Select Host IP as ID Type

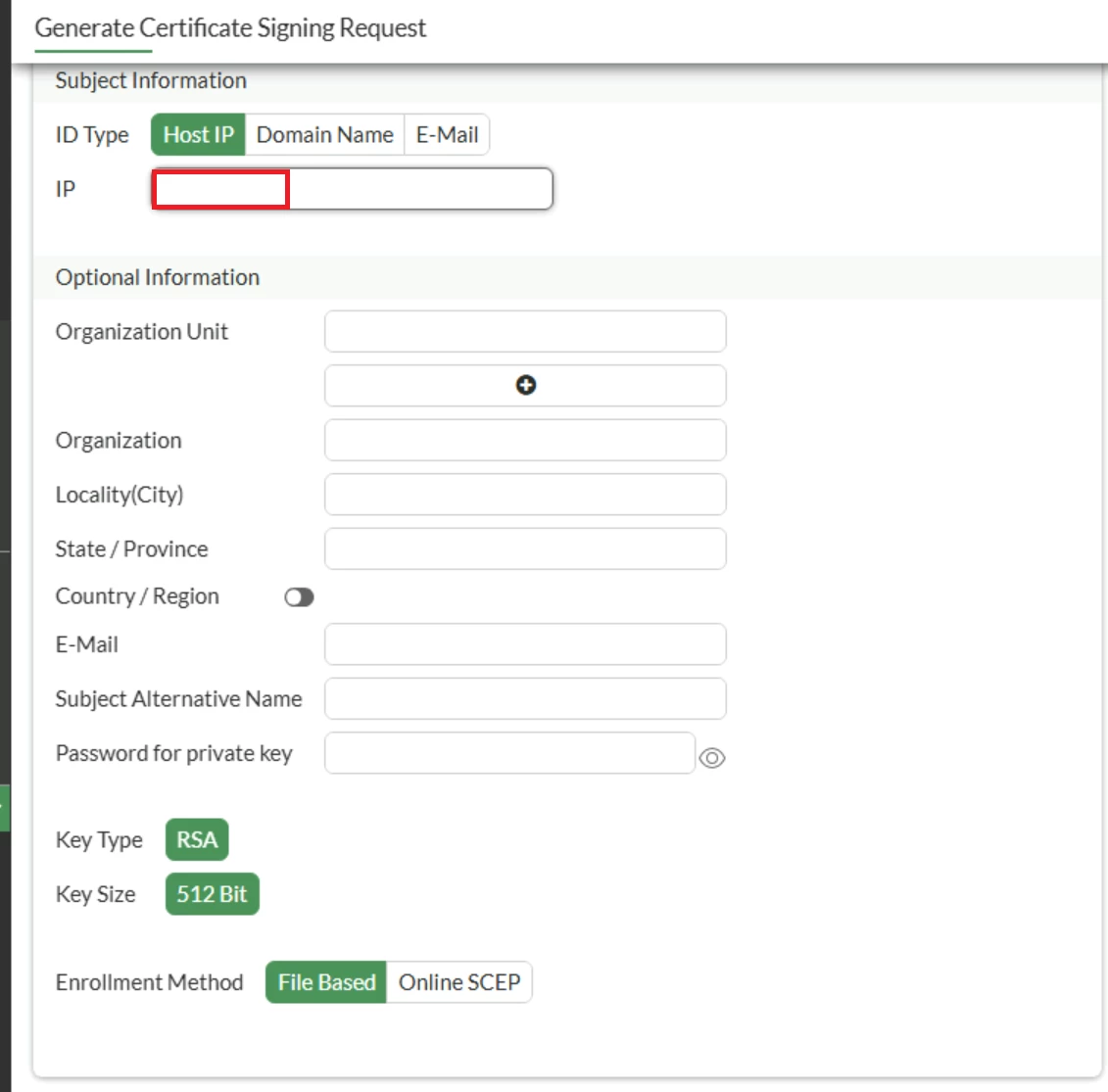(x=198, y=134)
